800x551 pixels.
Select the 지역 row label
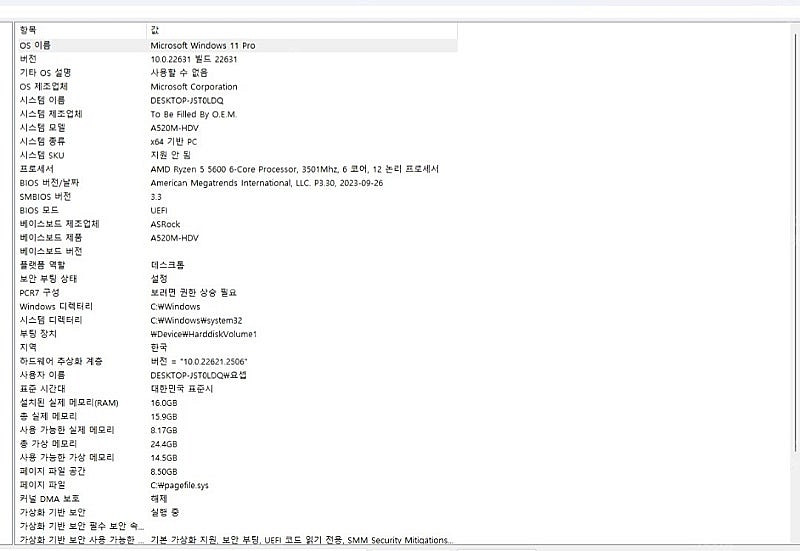pos(28,347)
